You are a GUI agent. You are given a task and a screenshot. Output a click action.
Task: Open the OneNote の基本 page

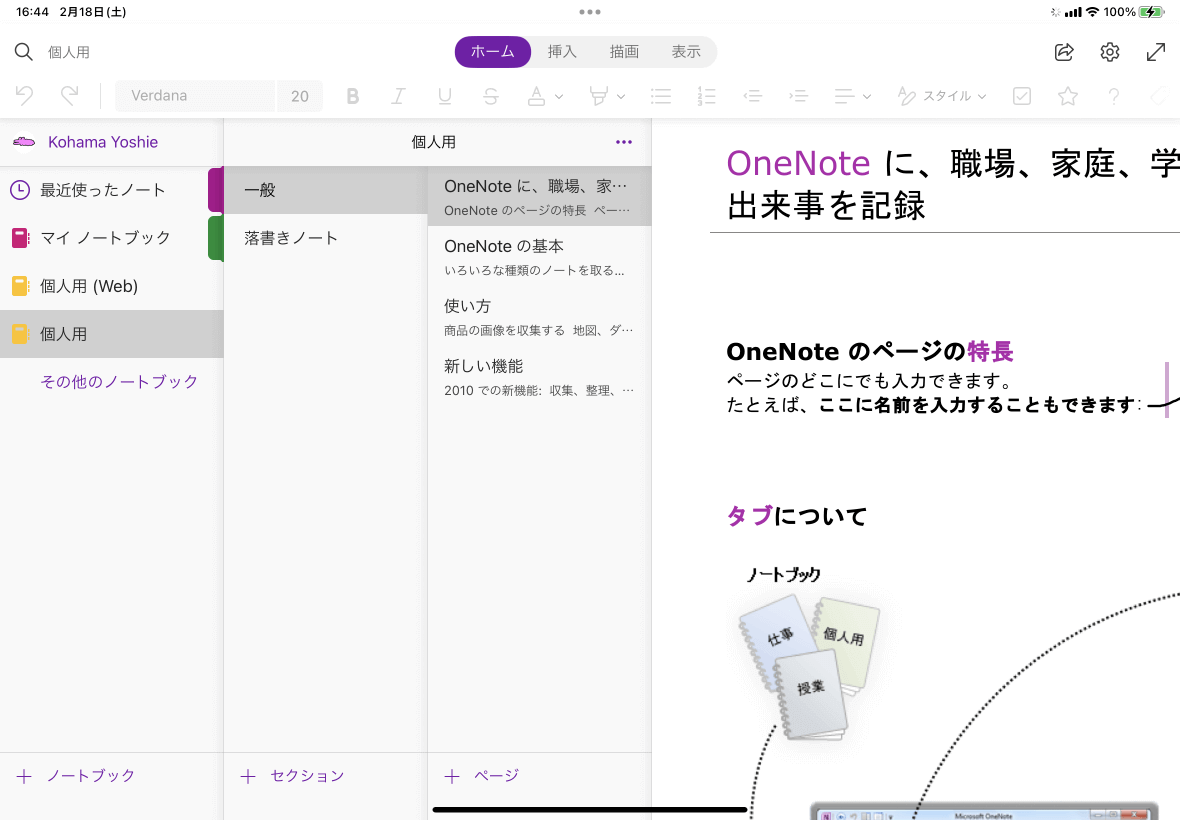coord(540,257)
